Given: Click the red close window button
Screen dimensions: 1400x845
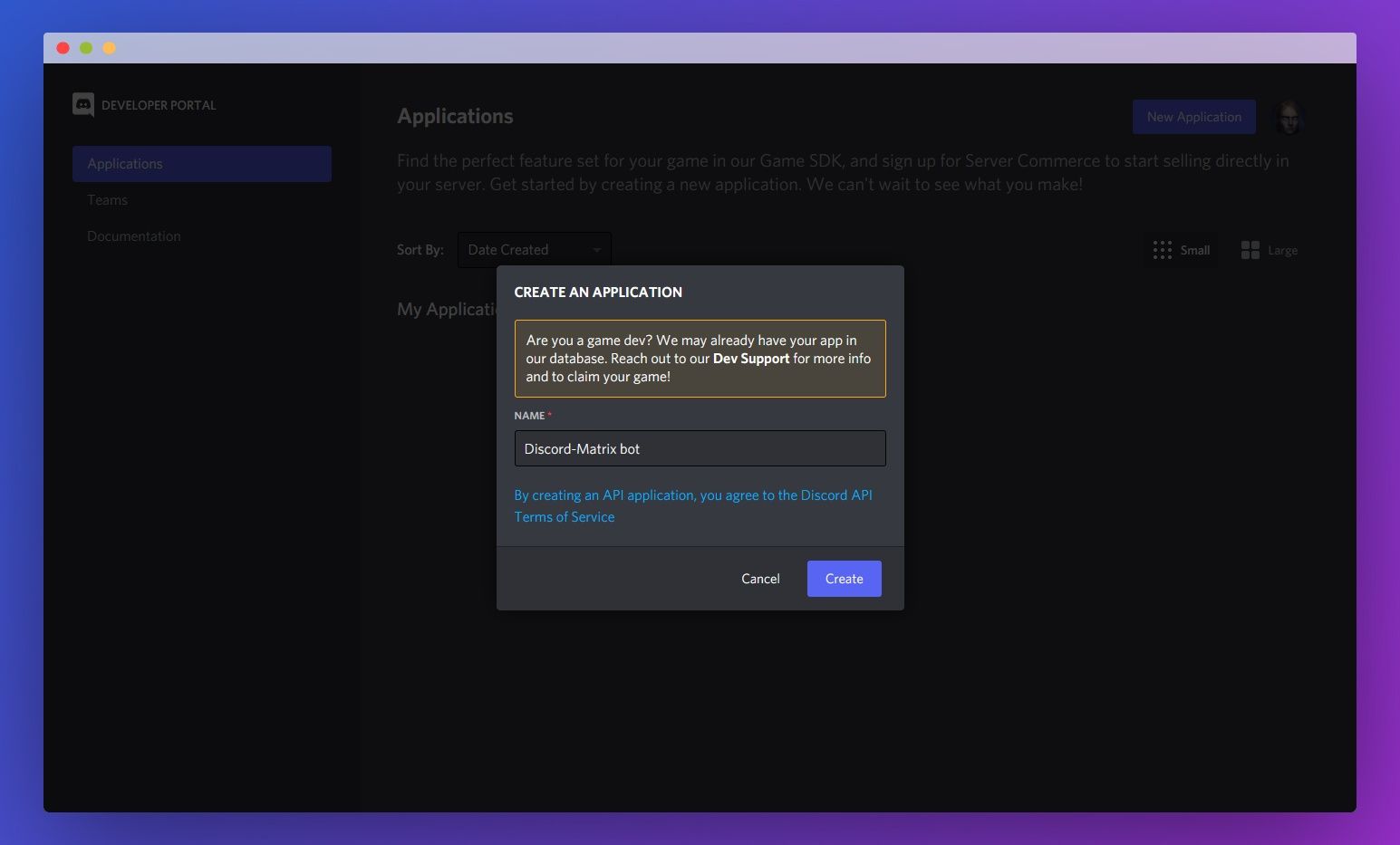Looking at the screenshot, I should point(63,48).
